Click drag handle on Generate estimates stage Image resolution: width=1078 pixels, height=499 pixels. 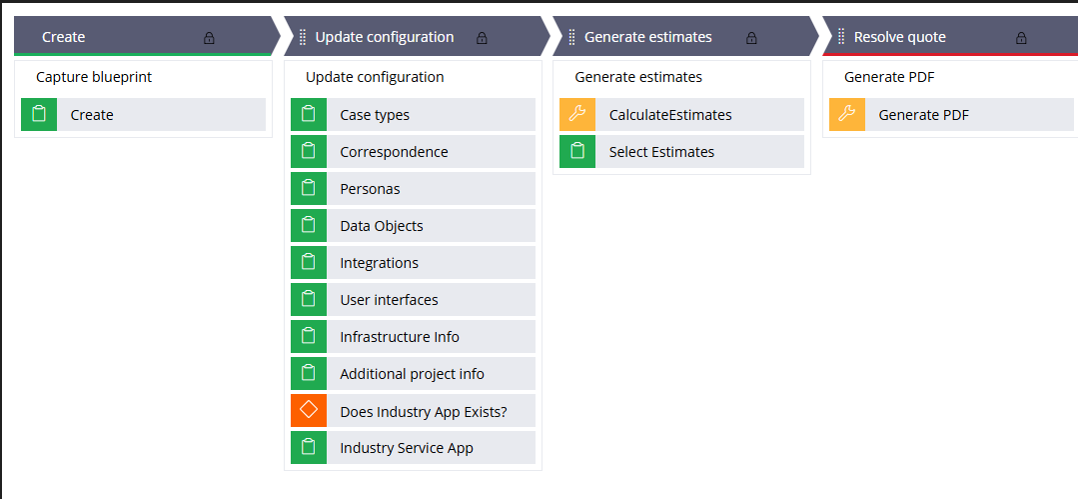572,38
